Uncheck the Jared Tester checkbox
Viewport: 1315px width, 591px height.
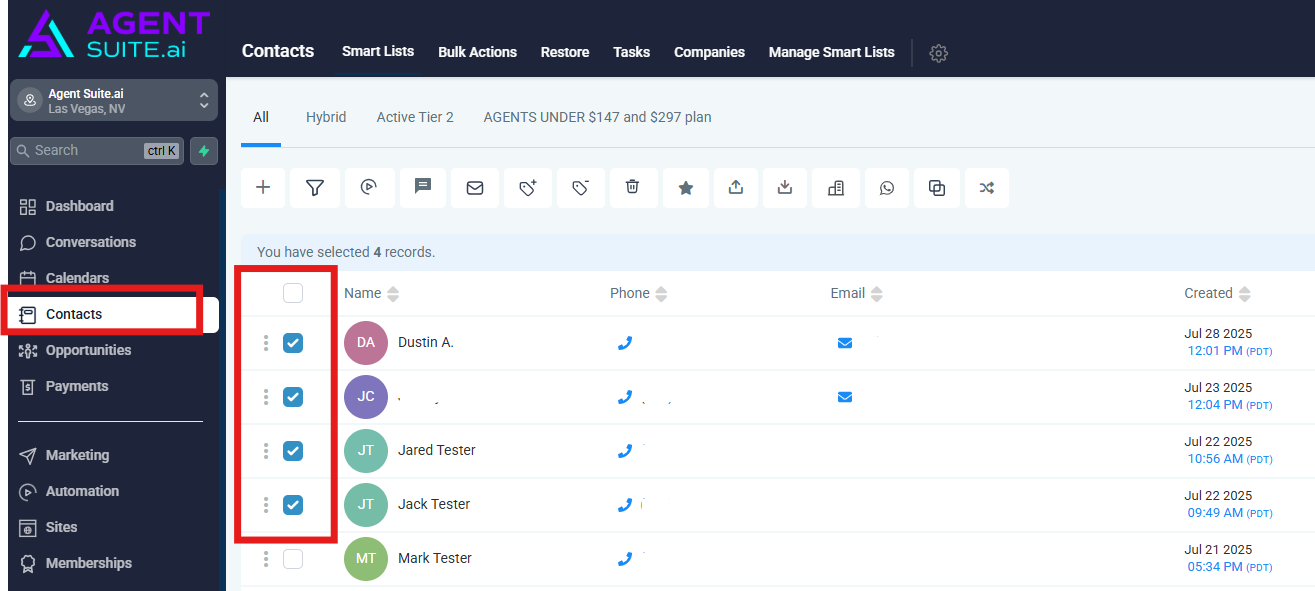click(293, 451)
